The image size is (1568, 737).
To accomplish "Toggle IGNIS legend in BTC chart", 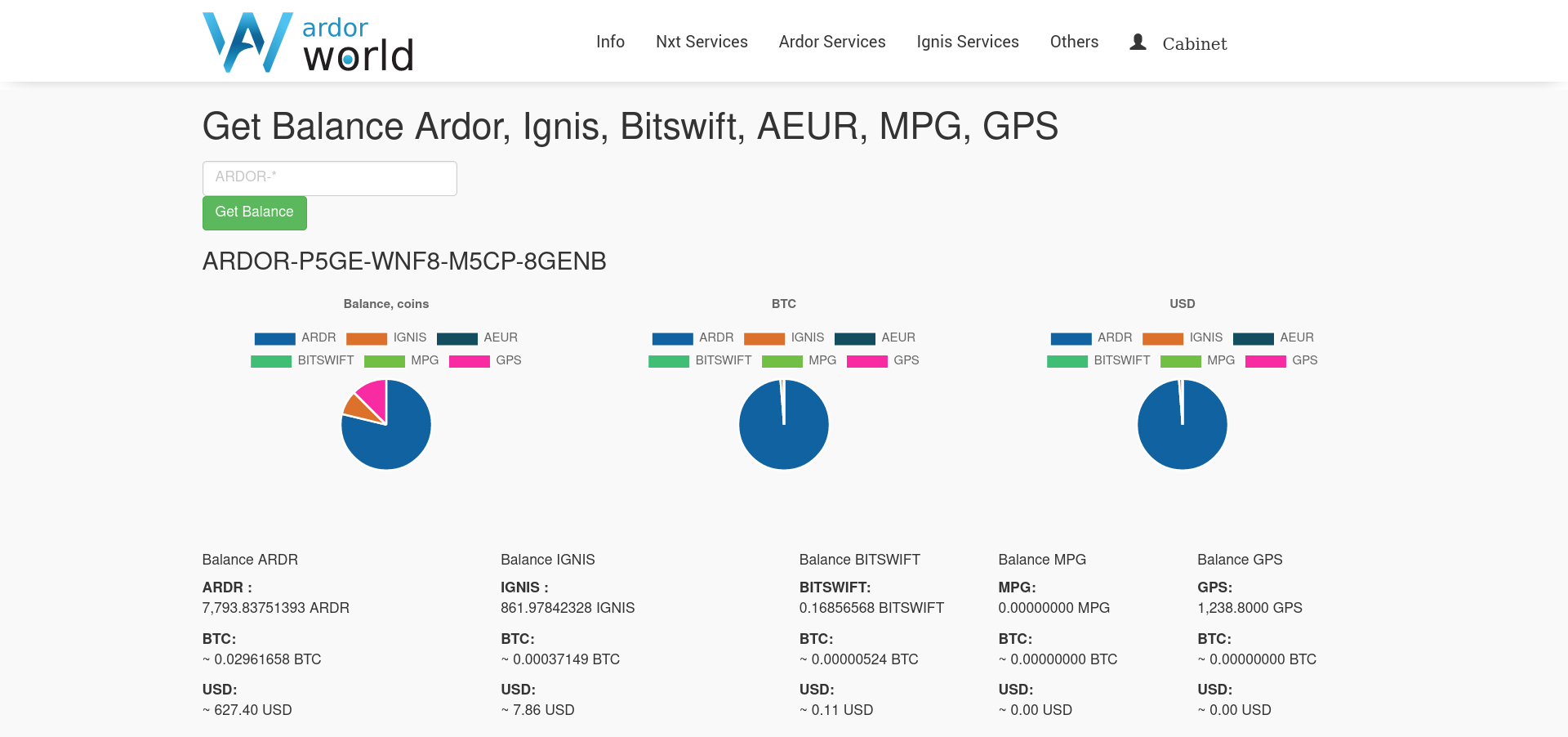I will [x=784, y=337].
